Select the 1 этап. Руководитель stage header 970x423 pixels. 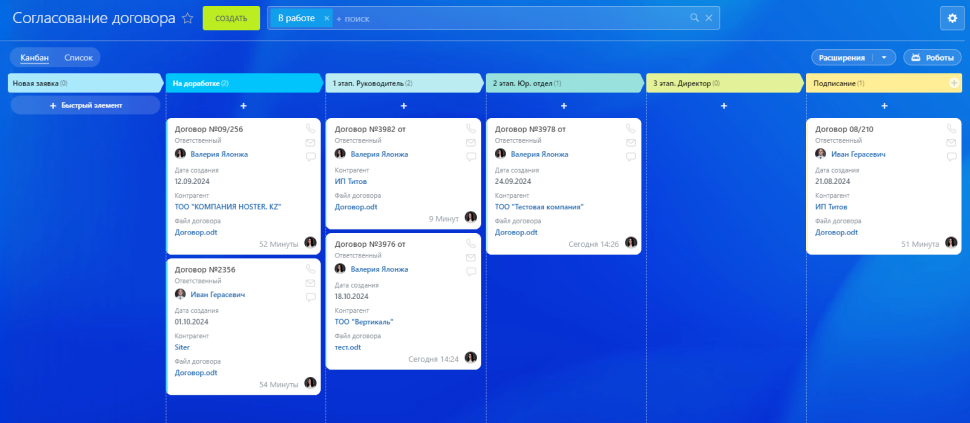coord(405,83)
